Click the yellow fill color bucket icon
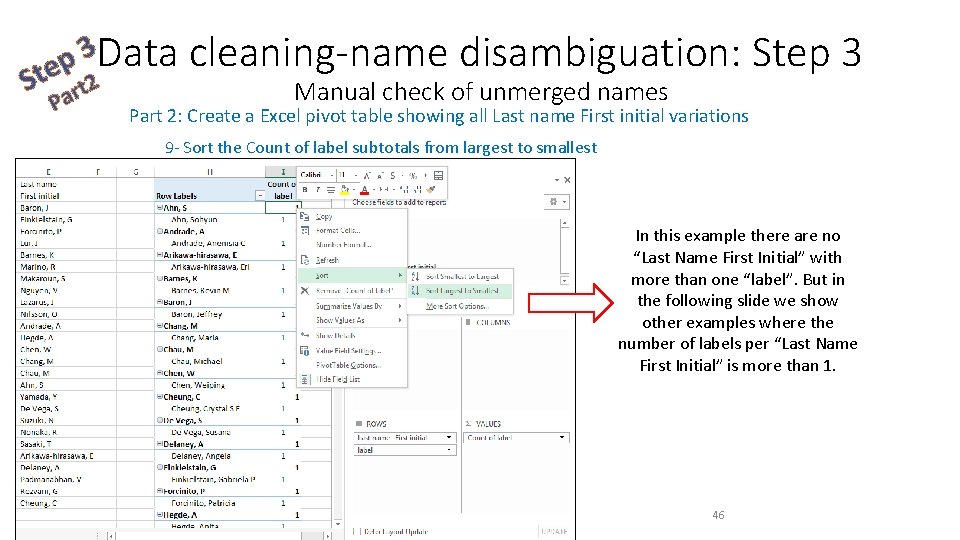 (345, 190)
